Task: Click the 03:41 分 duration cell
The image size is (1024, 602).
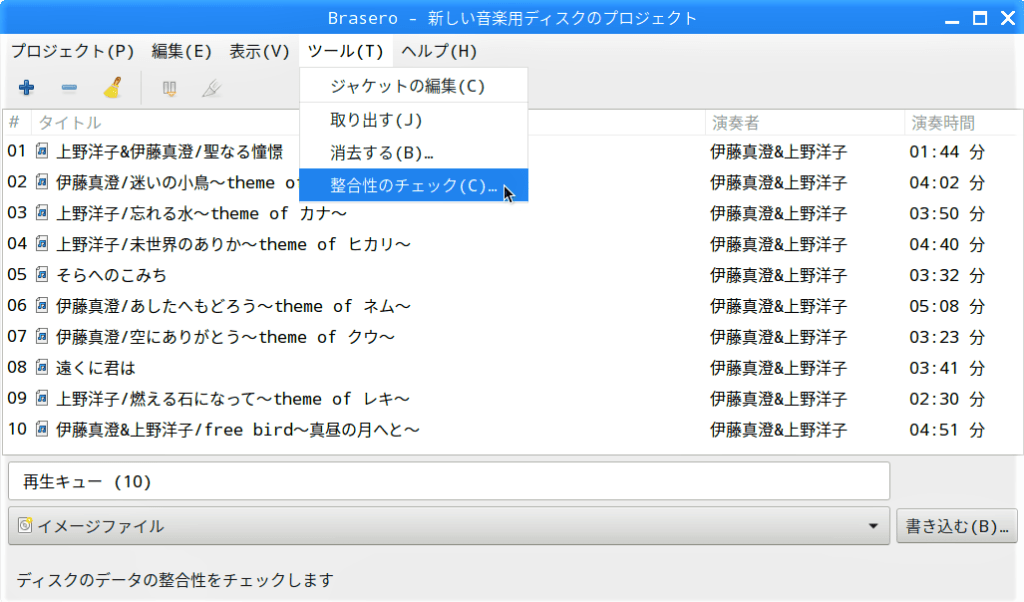Action: click(947, 368)
